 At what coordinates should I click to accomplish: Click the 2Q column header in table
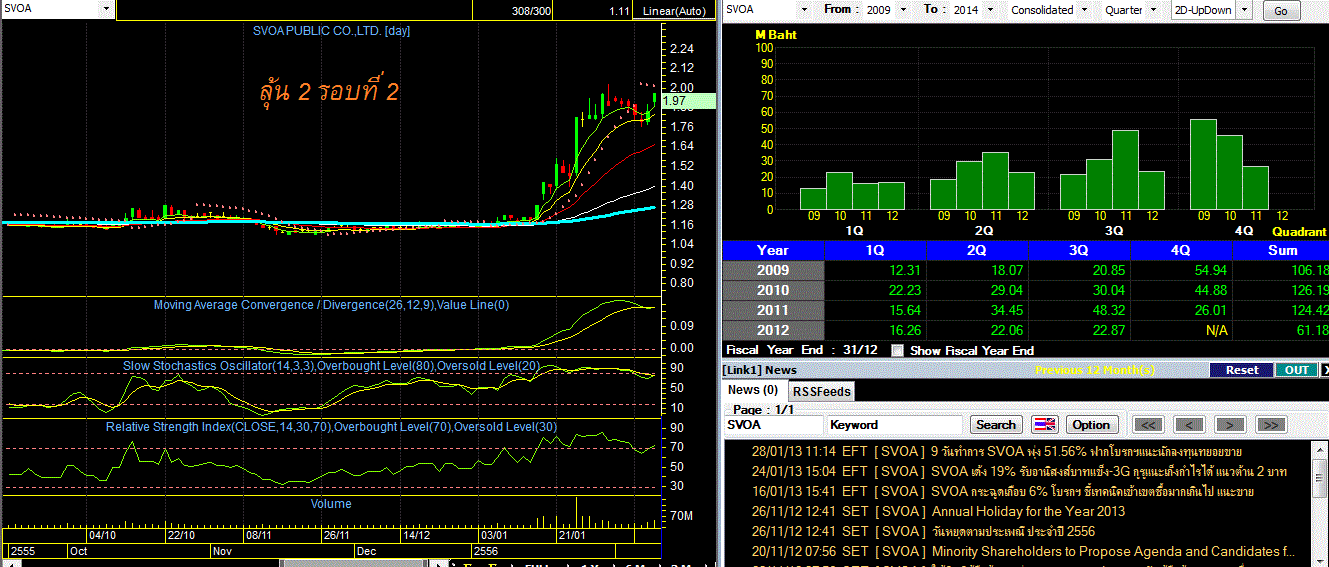point(977,250)
